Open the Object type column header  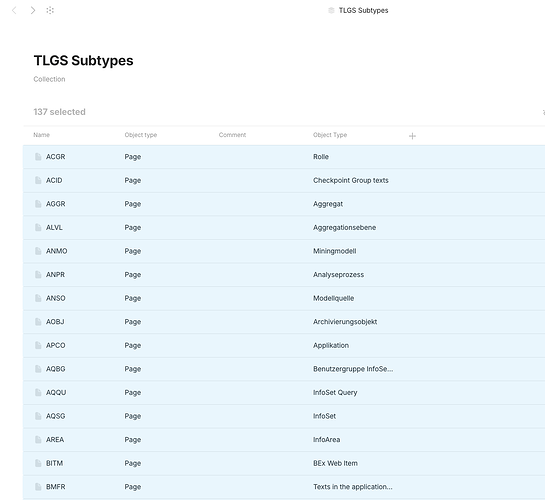141,135
